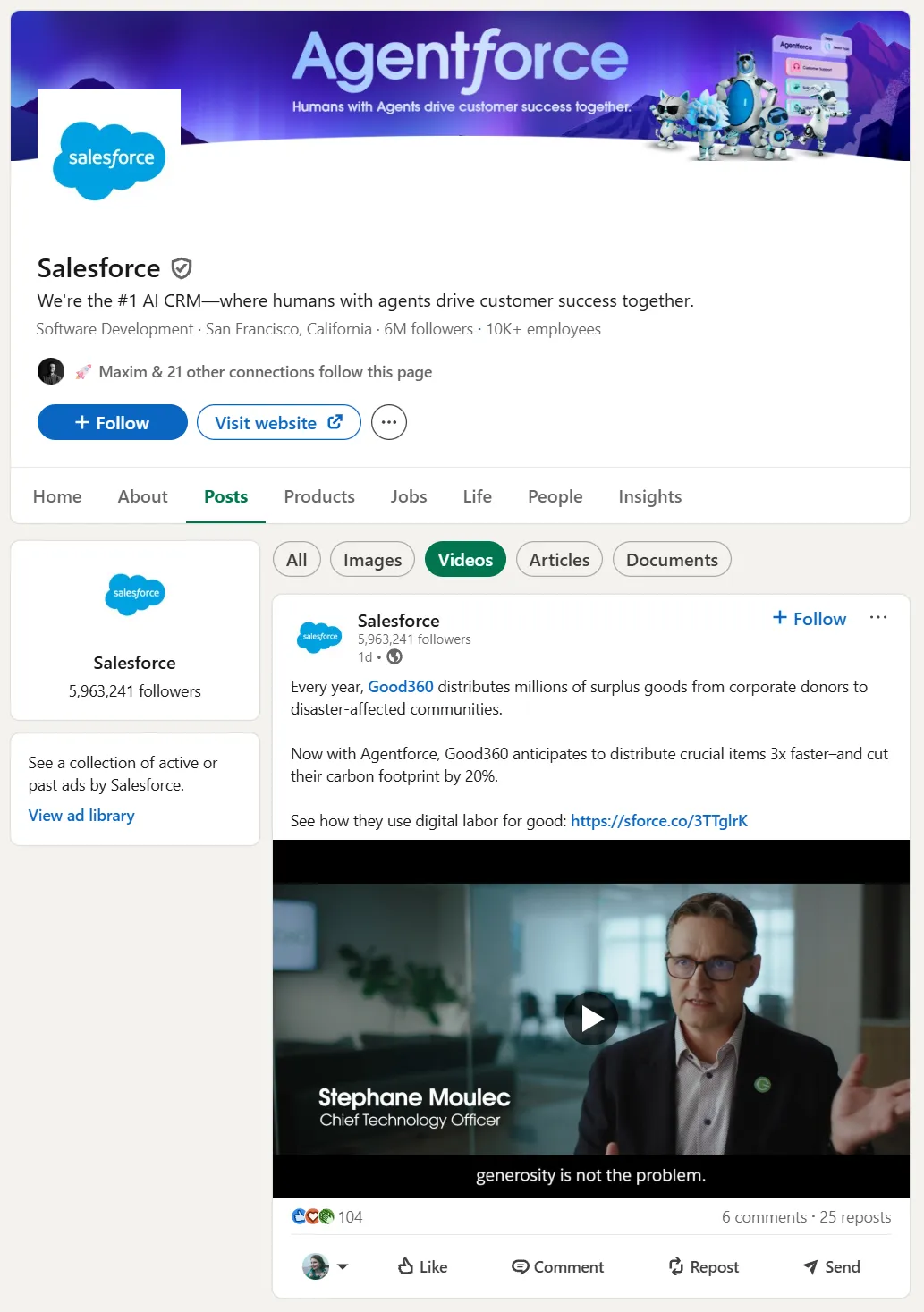Image resolution: width=924 pixels, height=1312 pixels.
Task: Open the Jobs tab
Action: (408, 496)
